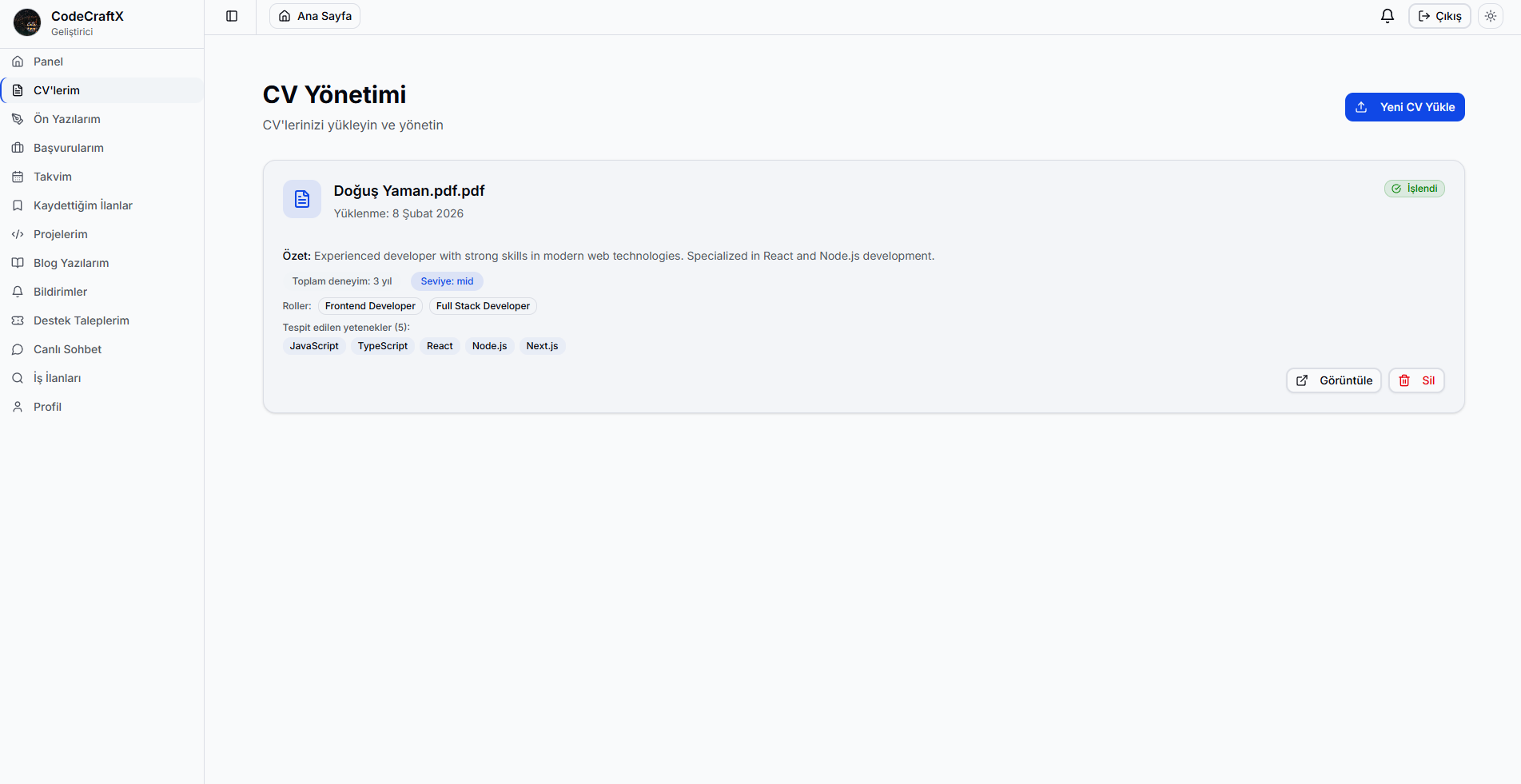The image size is (1521, 784).
Task: Open the Takvim calendar section
Action: (52, 176)
